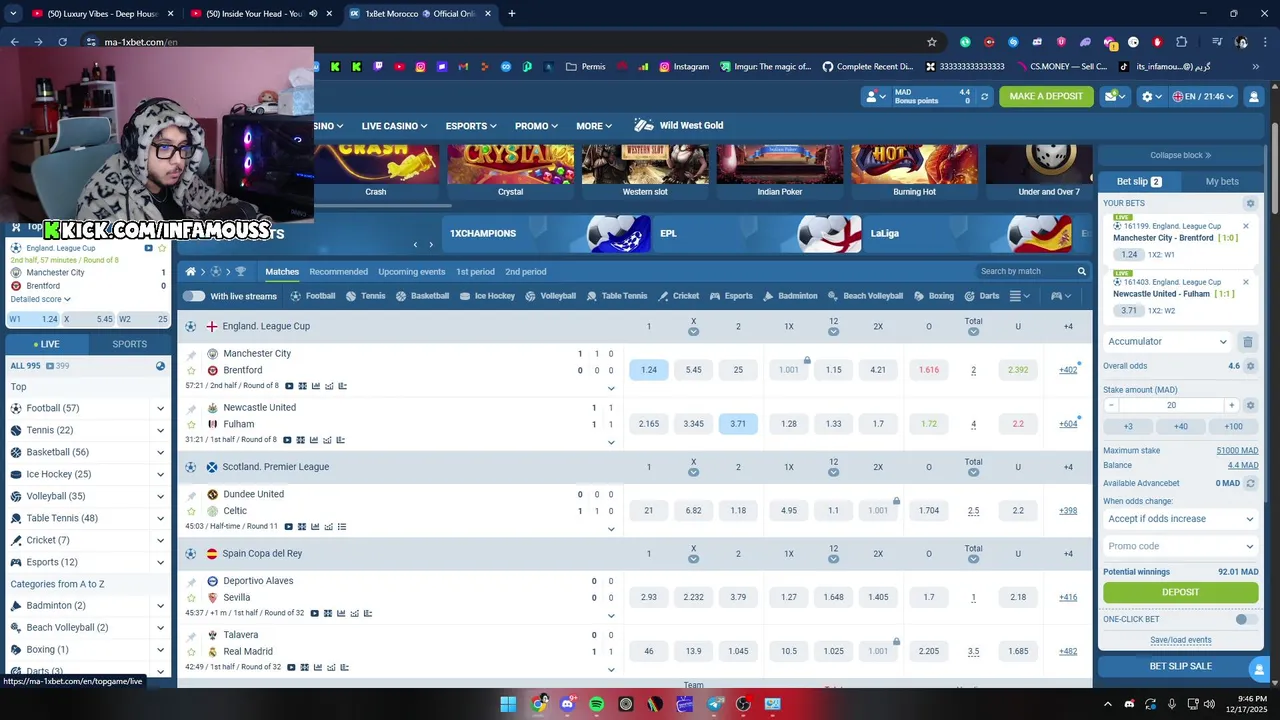The image size is (1280, 720).
Task: Open +402 more markets for Manchester City
Action: point(1068,370)
